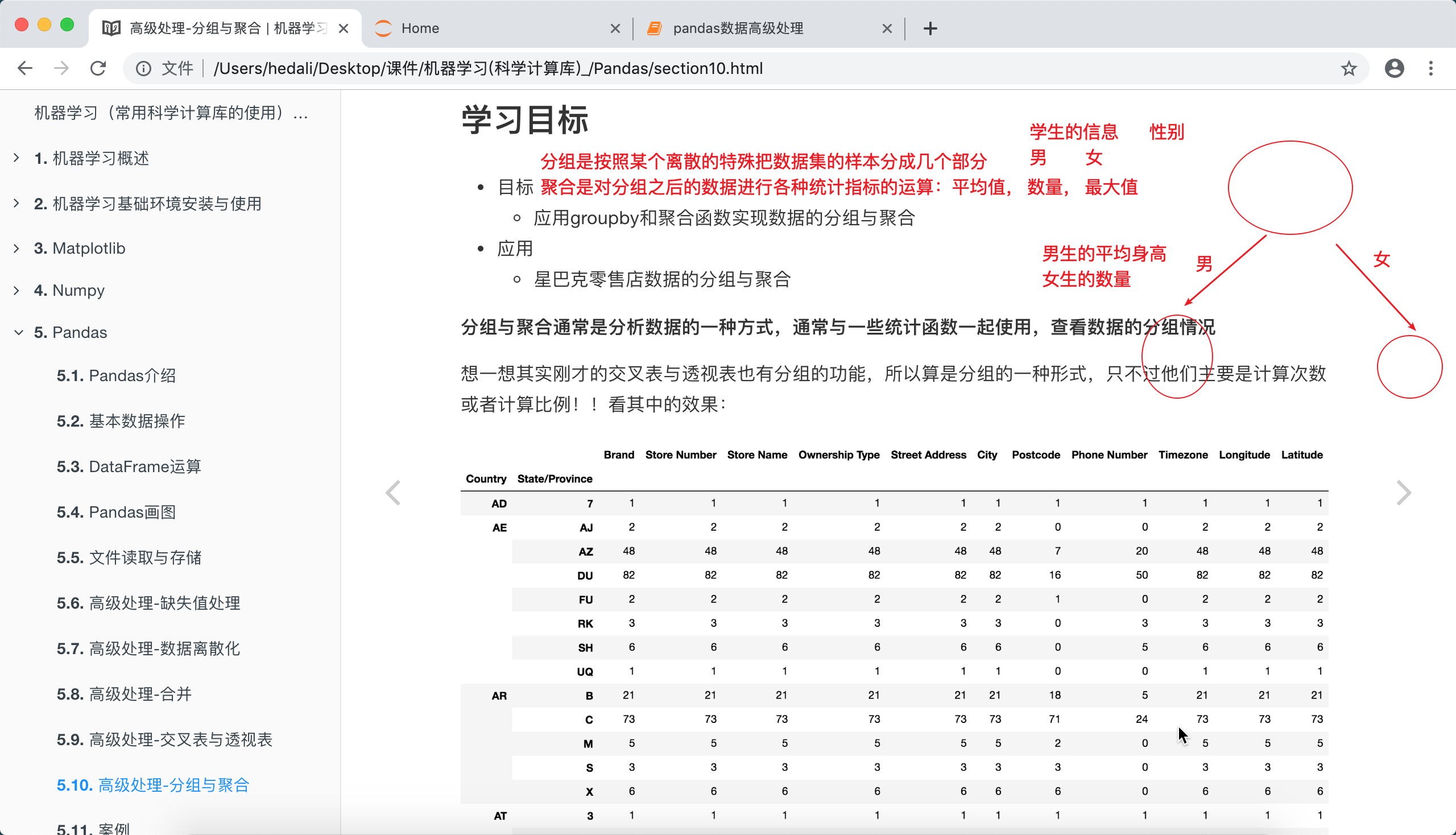Viewport: 1456px width, 835px height.
Task: Go to the next page with the right chevron
Action: [1403, 493]
